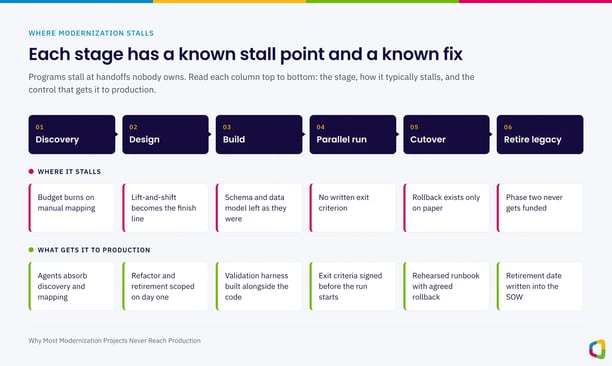Select the 01 Discovery stage box
This screenshot has width=612, height=366.
click(72, 134)
